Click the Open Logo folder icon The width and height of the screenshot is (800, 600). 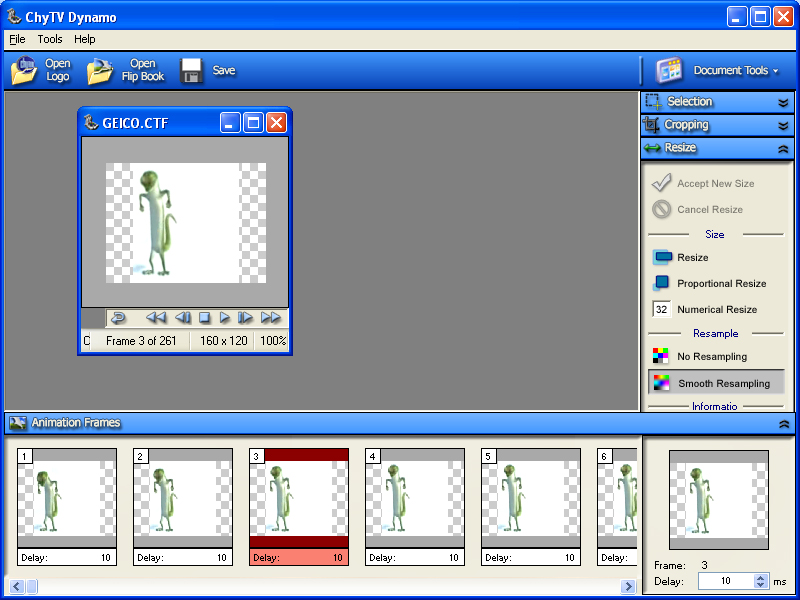(24, 70)
